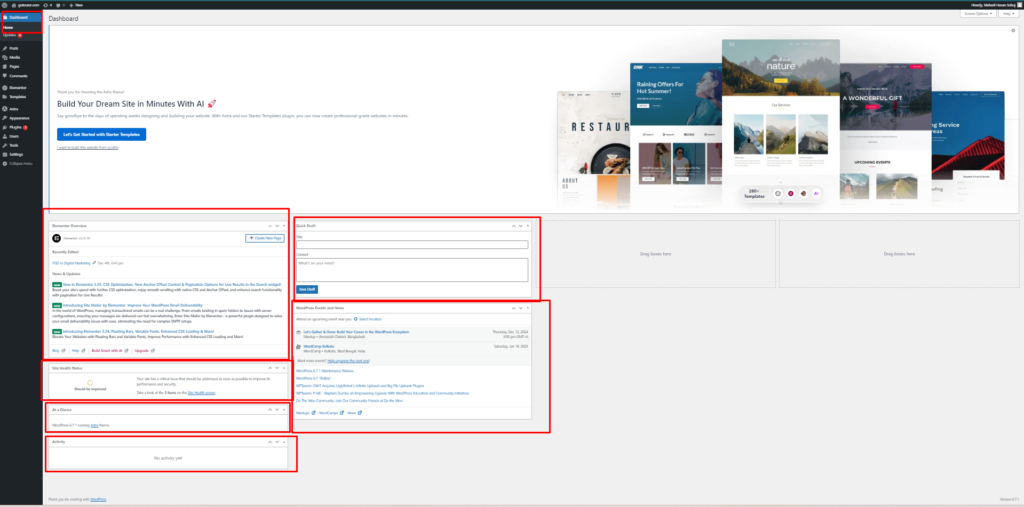1024x507 pixels.
Task: Open WordPress 6.7.1 Maintenance Release news
Action: [325, 370]
